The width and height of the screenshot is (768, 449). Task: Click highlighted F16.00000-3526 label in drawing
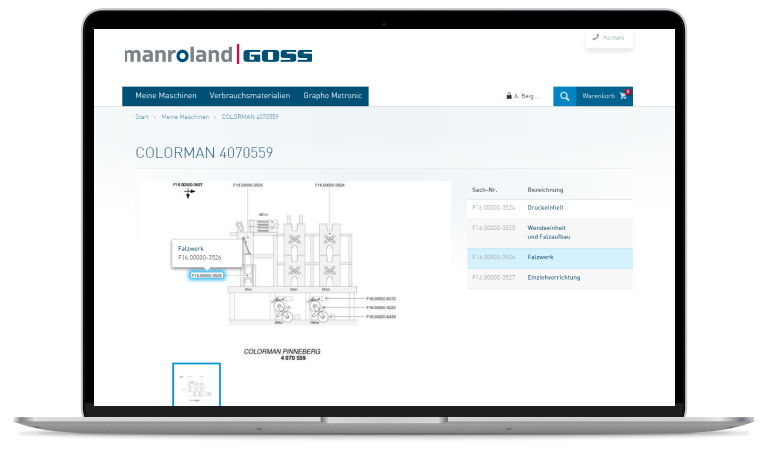click(207, 276)
